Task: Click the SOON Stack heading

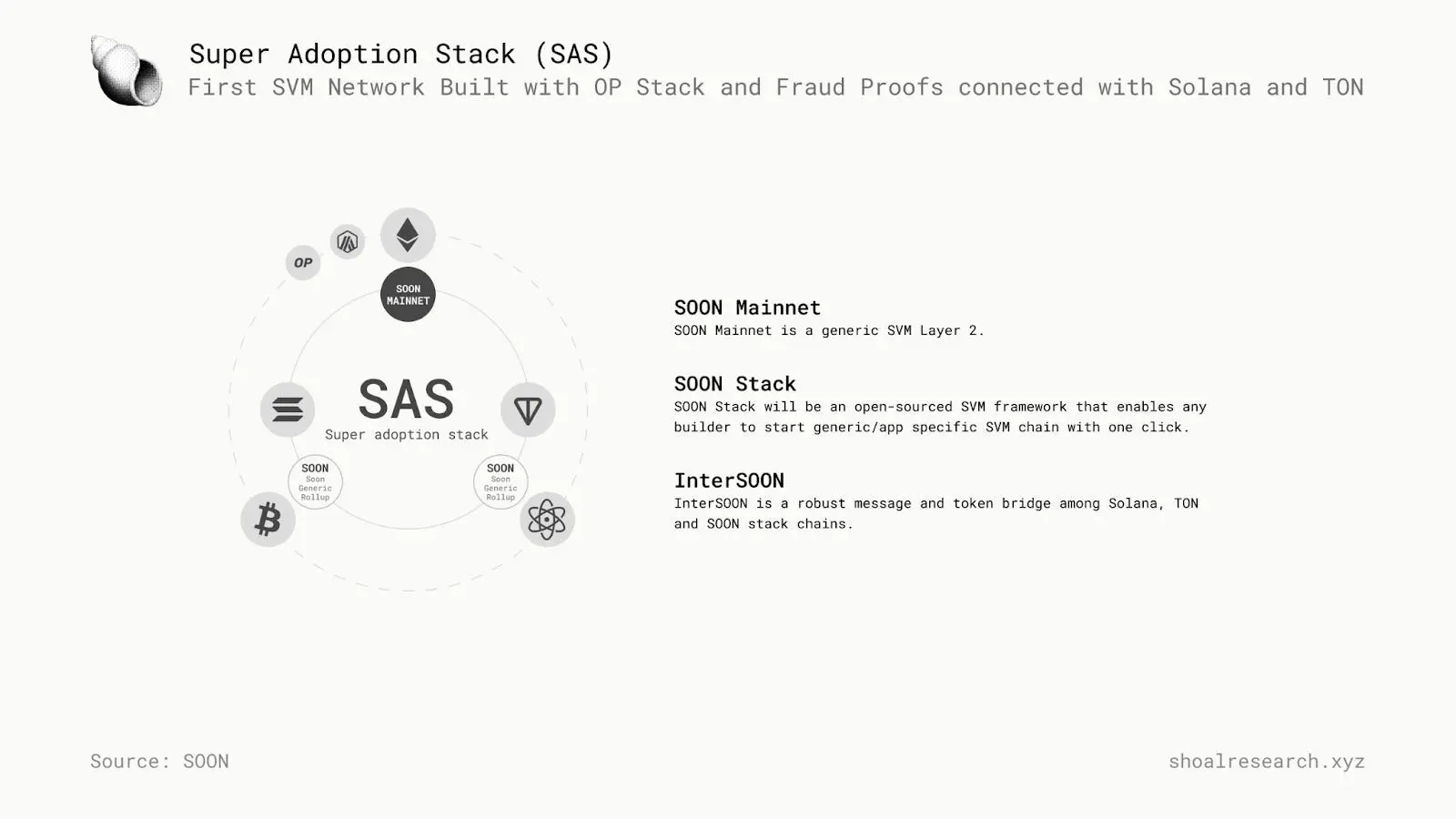Action: point(735,384)
